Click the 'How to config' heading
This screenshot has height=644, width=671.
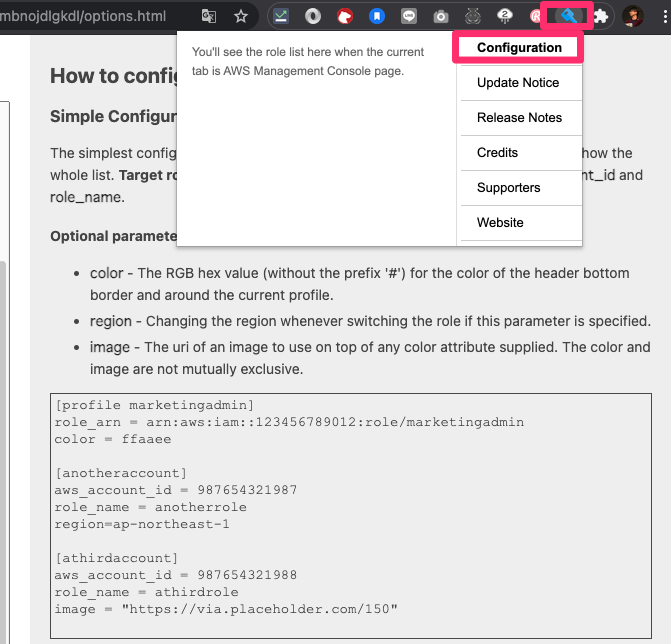[x=113, y=76]
